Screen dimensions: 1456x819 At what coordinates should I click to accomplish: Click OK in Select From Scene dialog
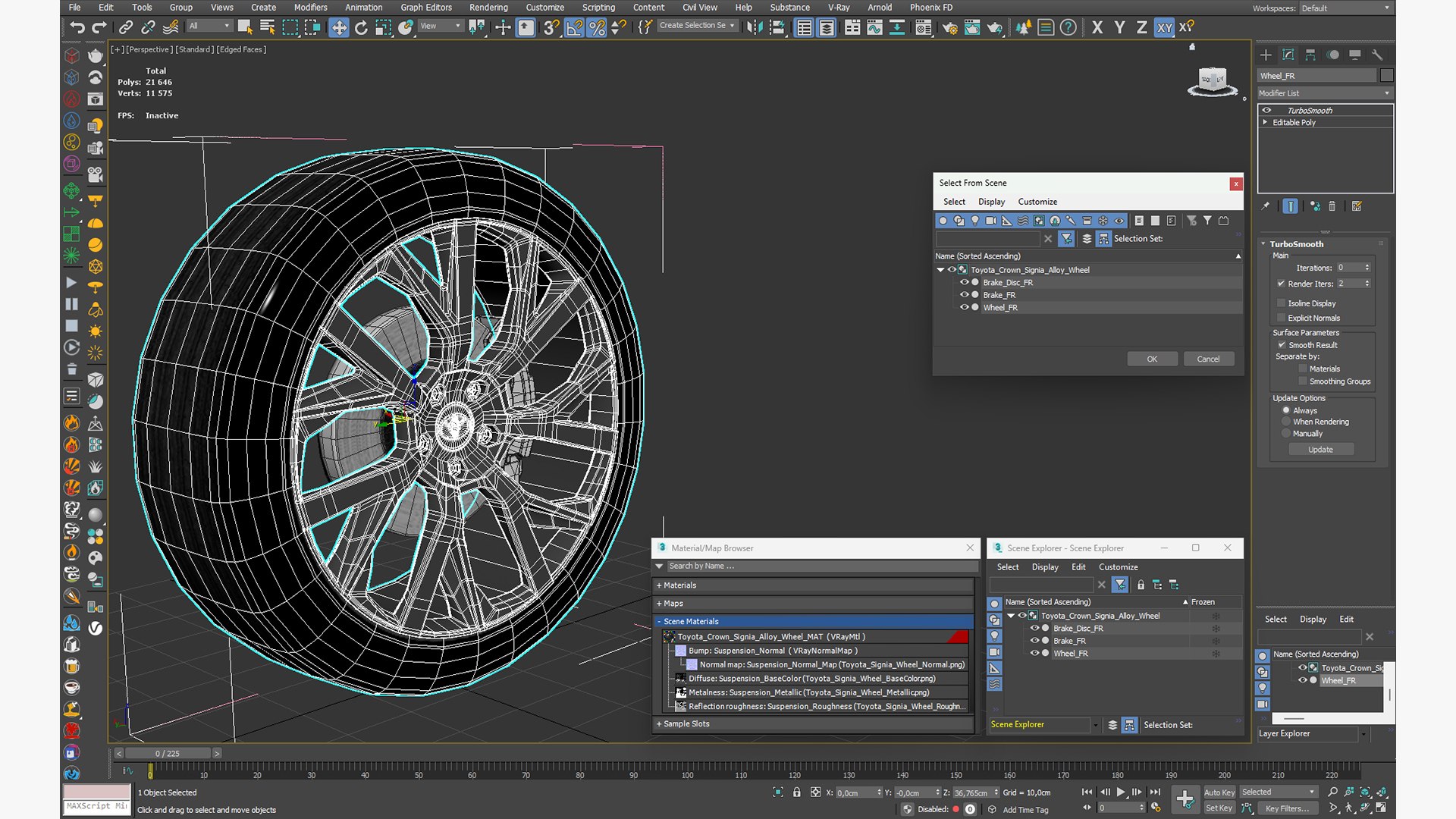coord(1152,359)
